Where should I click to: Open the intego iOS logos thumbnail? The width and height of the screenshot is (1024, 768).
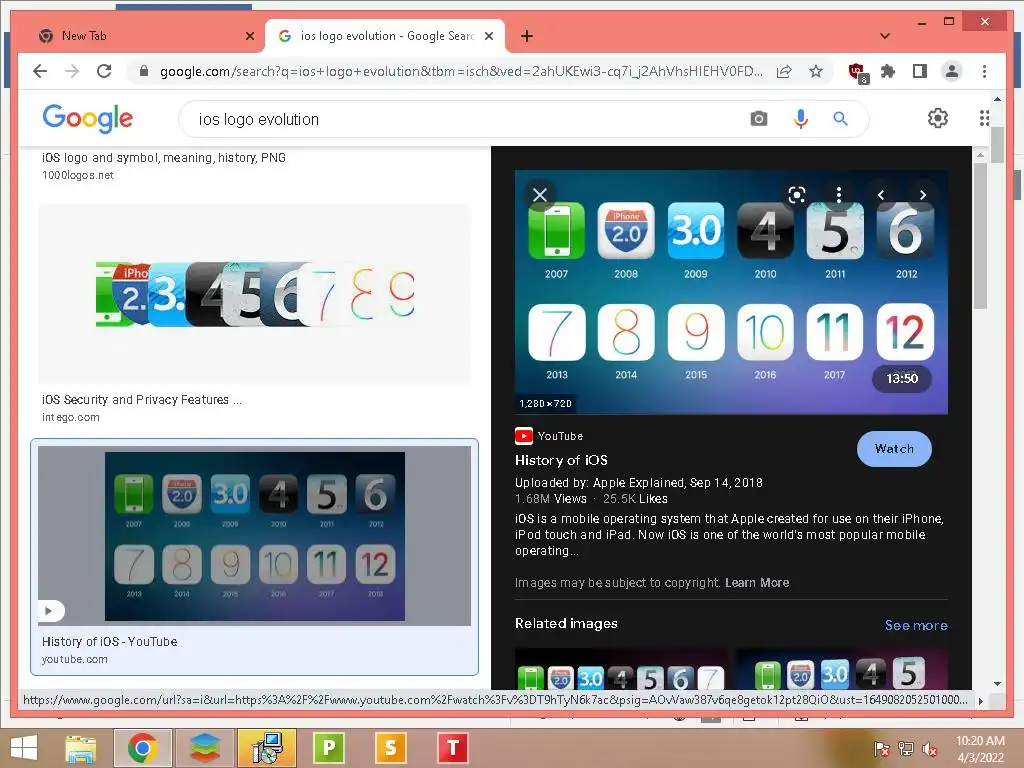(x=255, y=294)
